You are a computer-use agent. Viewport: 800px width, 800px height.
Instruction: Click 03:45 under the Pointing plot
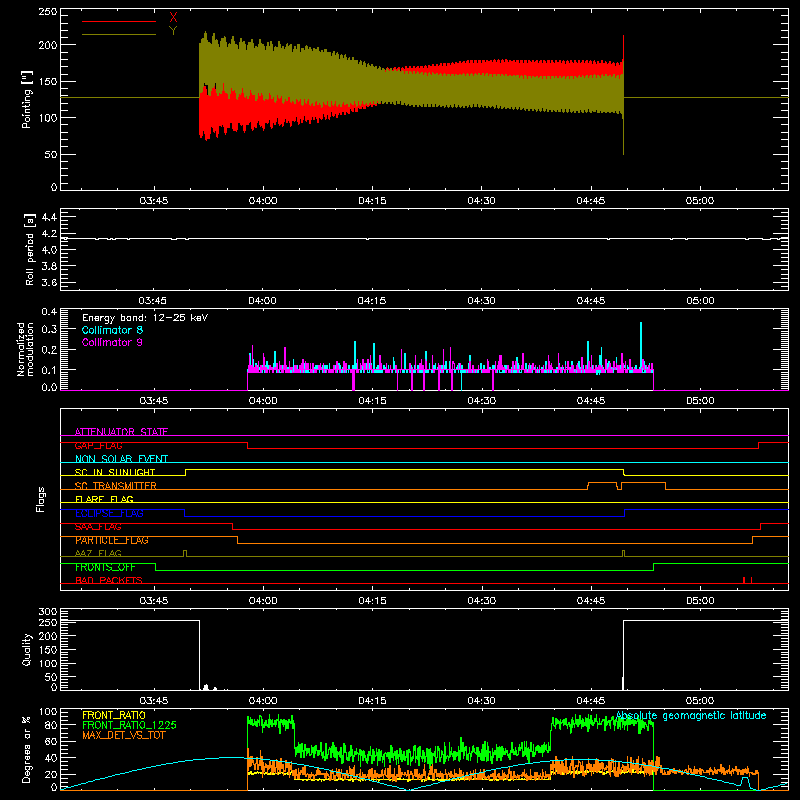coord(154,201)
